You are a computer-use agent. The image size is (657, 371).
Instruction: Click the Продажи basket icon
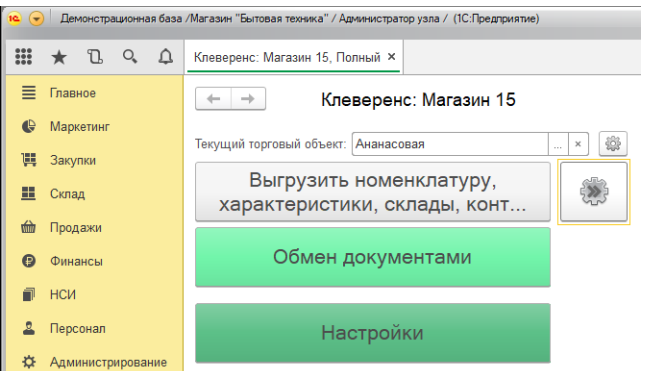point(28,227)
